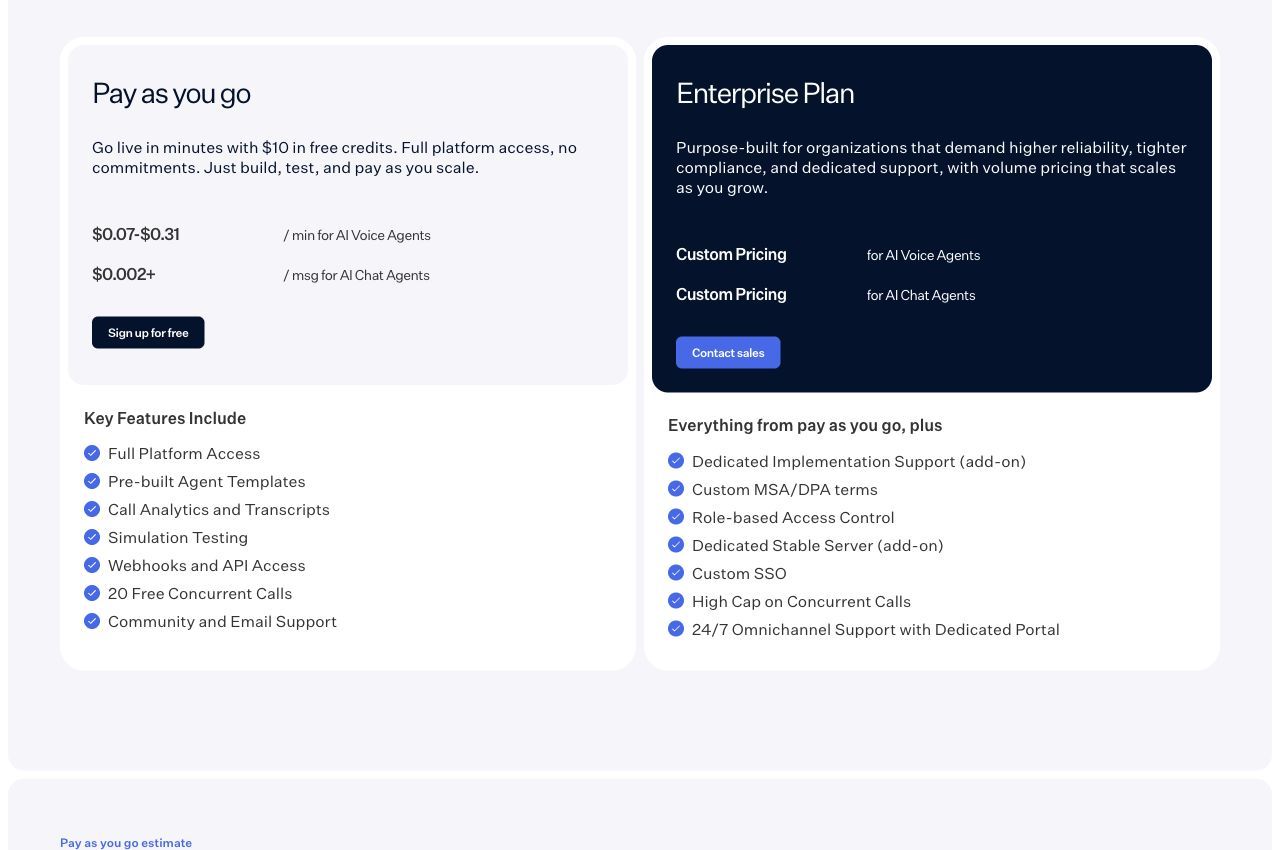Screen dimensions: 1280x850
Task: Click the Sign up for free button
Action: pyautogui.click(x=148, y=333)
